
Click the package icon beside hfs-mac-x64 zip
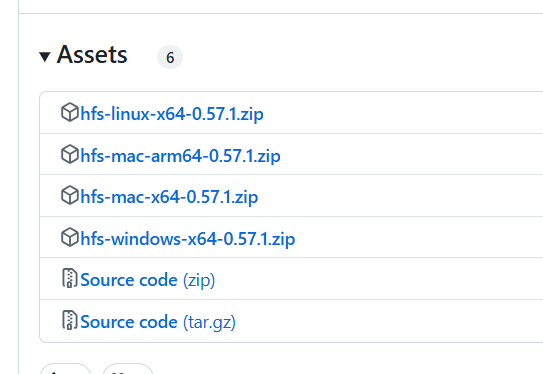tap(70, 195)
